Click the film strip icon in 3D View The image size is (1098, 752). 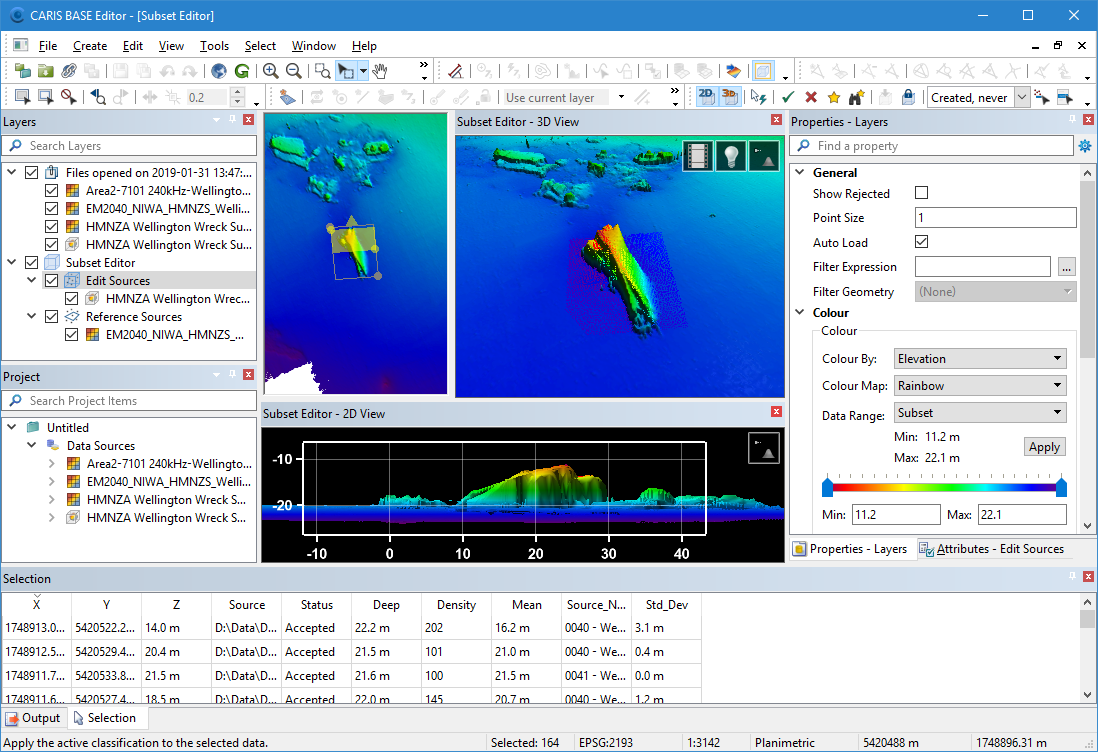698,156
